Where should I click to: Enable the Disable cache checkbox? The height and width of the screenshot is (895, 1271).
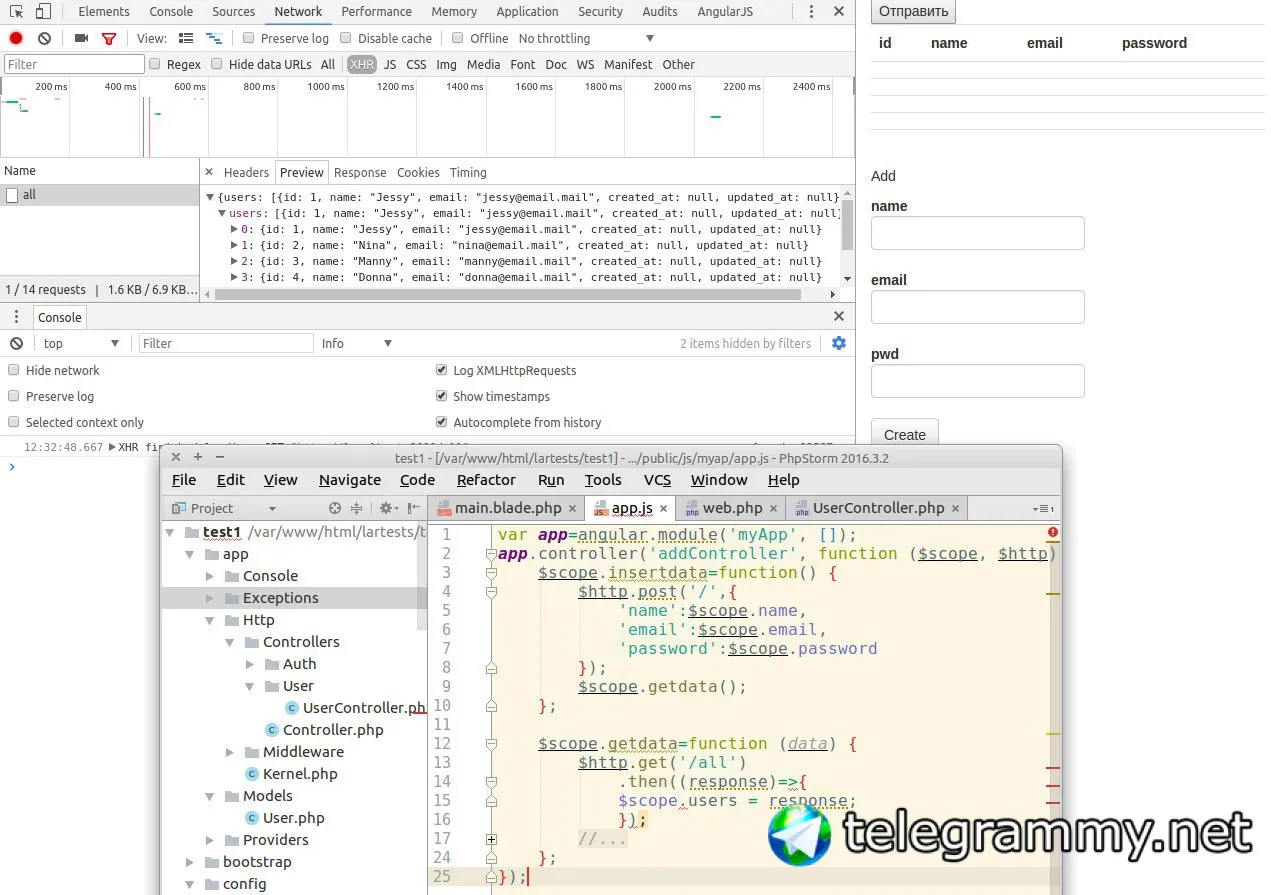346,38
